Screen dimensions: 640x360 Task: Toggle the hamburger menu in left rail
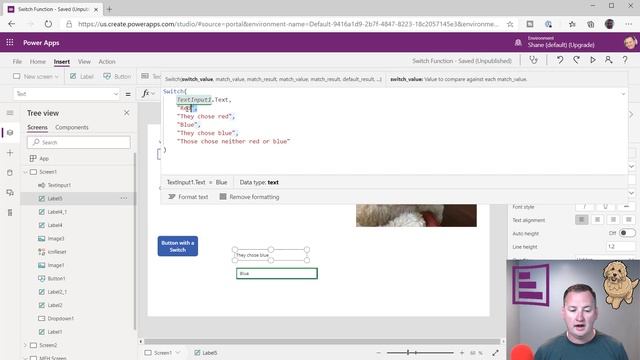click(x=10, y=113)
